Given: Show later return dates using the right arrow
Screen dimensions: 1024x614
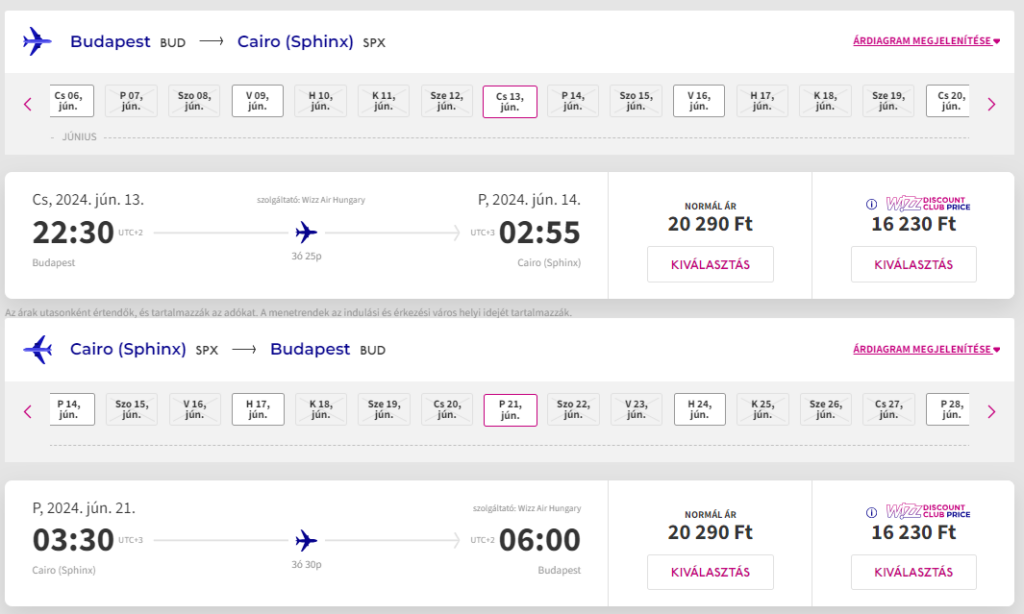Looking at the screenshot, I should (x=991, y=411).
